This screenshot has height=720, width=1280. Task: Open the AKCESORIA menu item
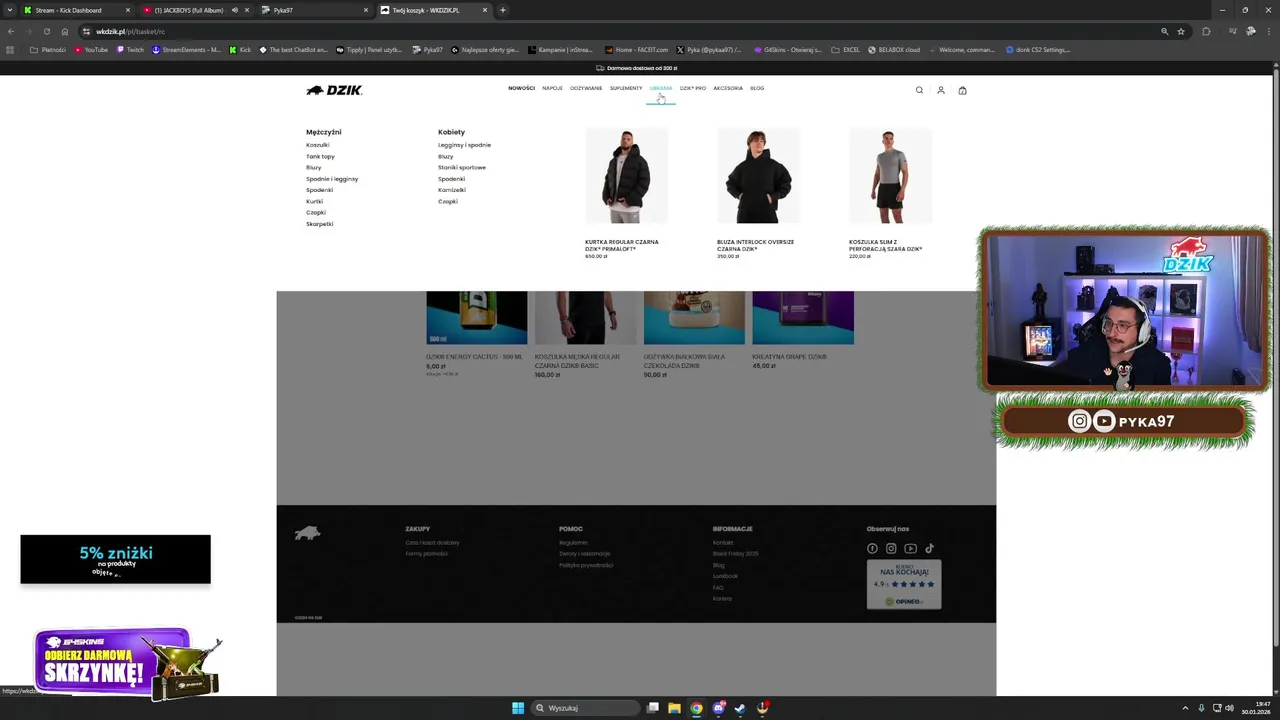point(728,88)
